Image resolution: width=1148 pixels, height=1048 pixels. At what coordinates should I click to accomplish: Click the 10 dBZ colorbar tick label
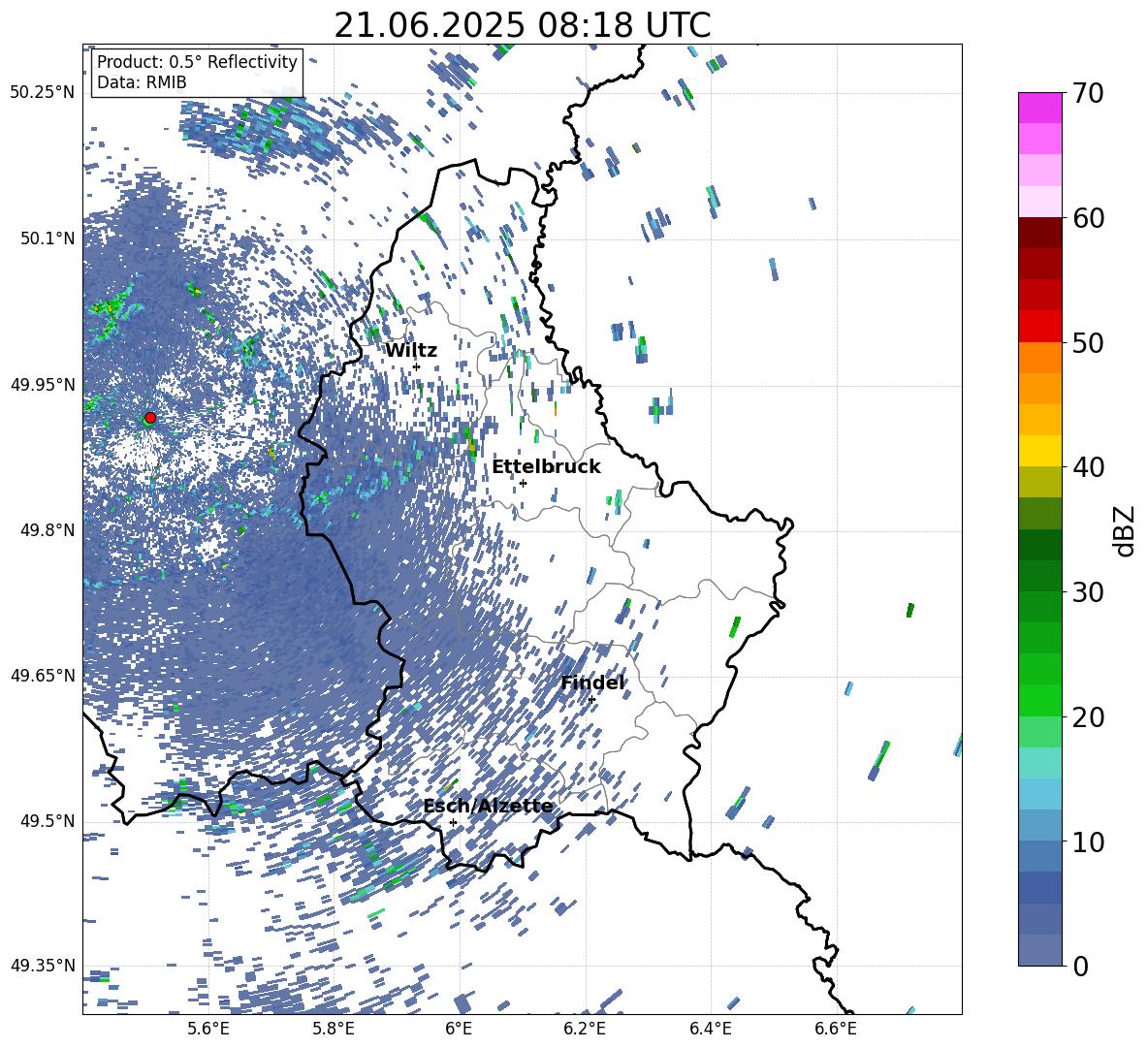(1088, 842)
